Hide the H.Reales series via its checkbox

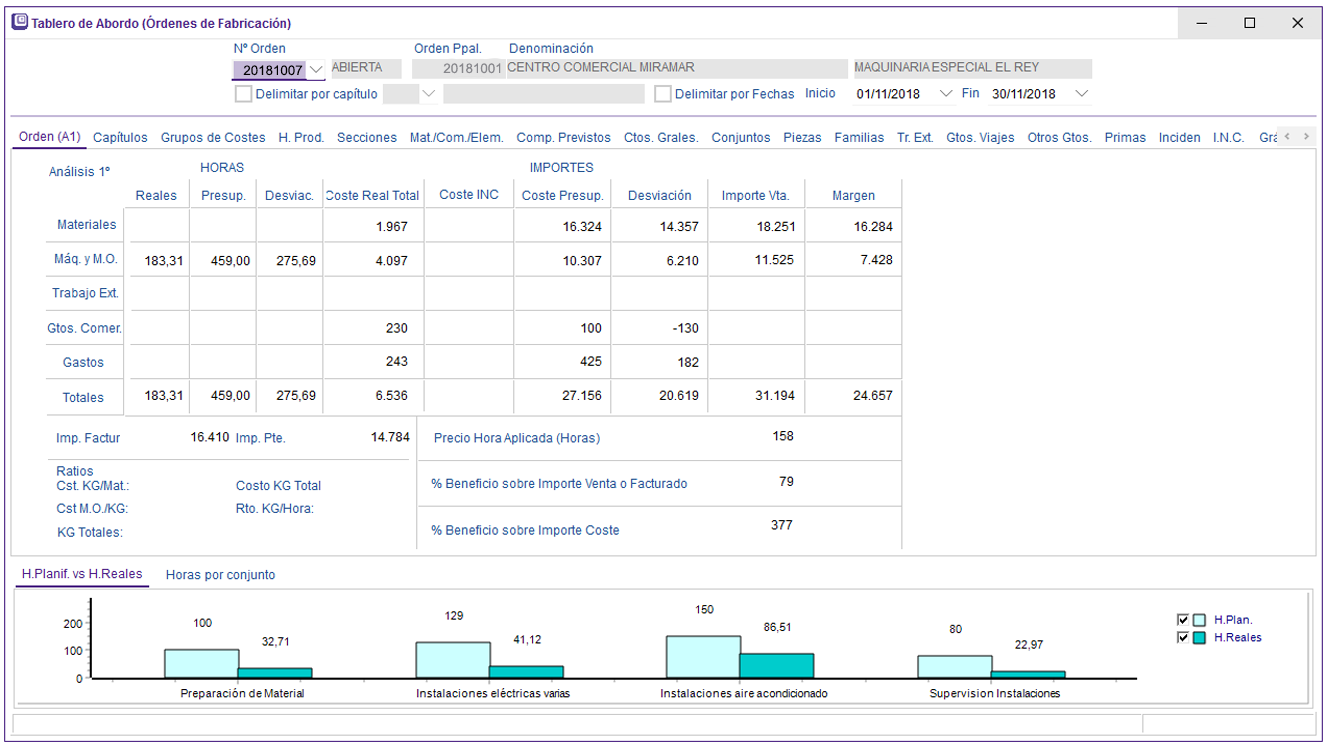[1184, 637]
